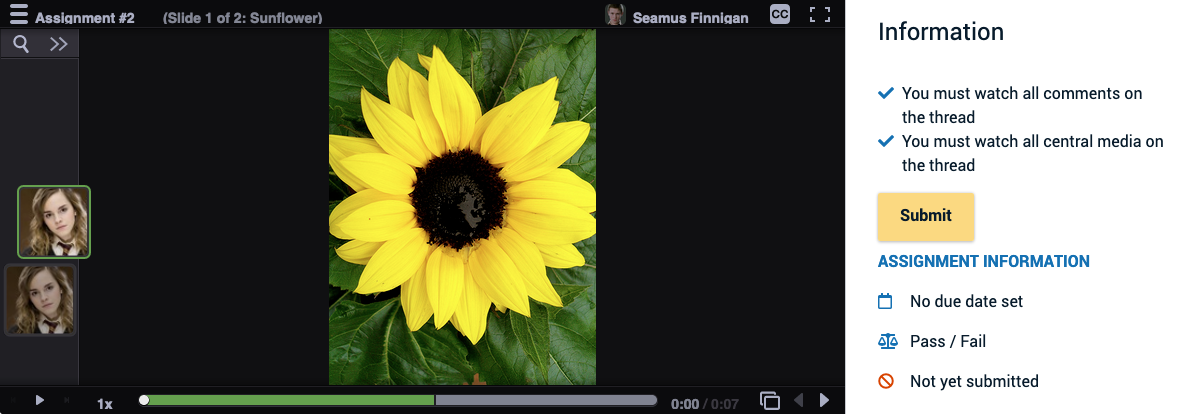1196x414 pixels.
Task: Click the Assignment #2 title
Action: (85, 18)
